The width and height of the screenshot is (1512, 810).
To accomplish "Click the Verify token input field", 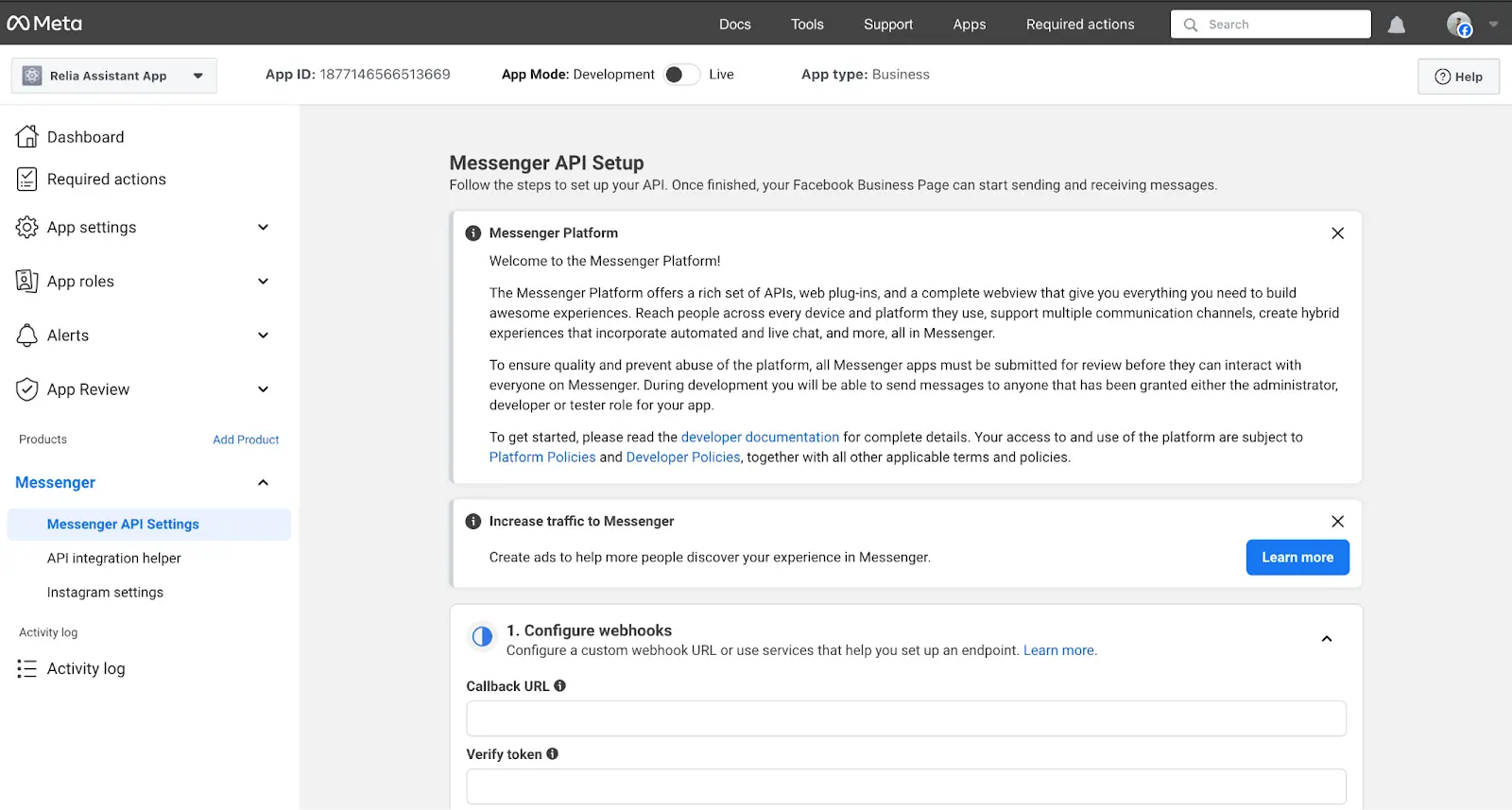I will [x=905, y=786].
